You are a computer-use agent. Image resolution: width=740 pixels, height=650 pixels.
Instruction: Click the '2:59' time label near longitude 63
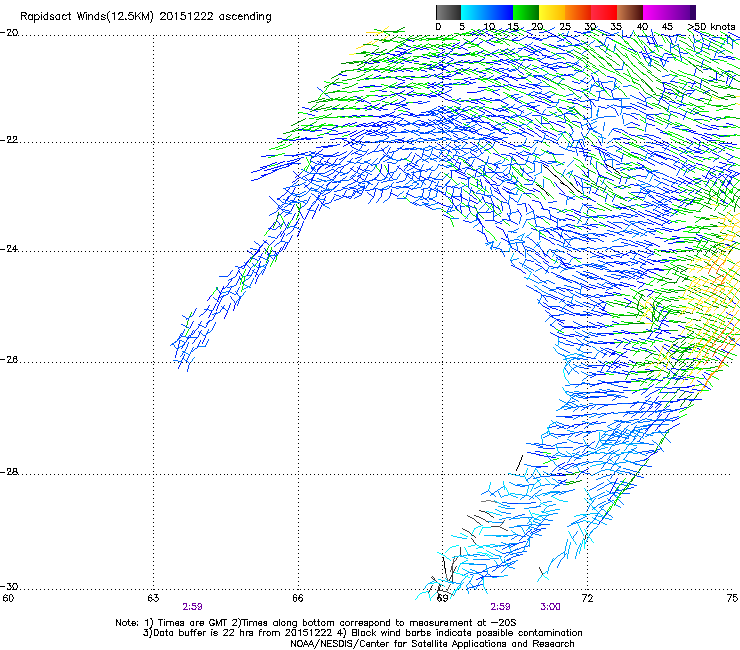[x=193, y=607]
